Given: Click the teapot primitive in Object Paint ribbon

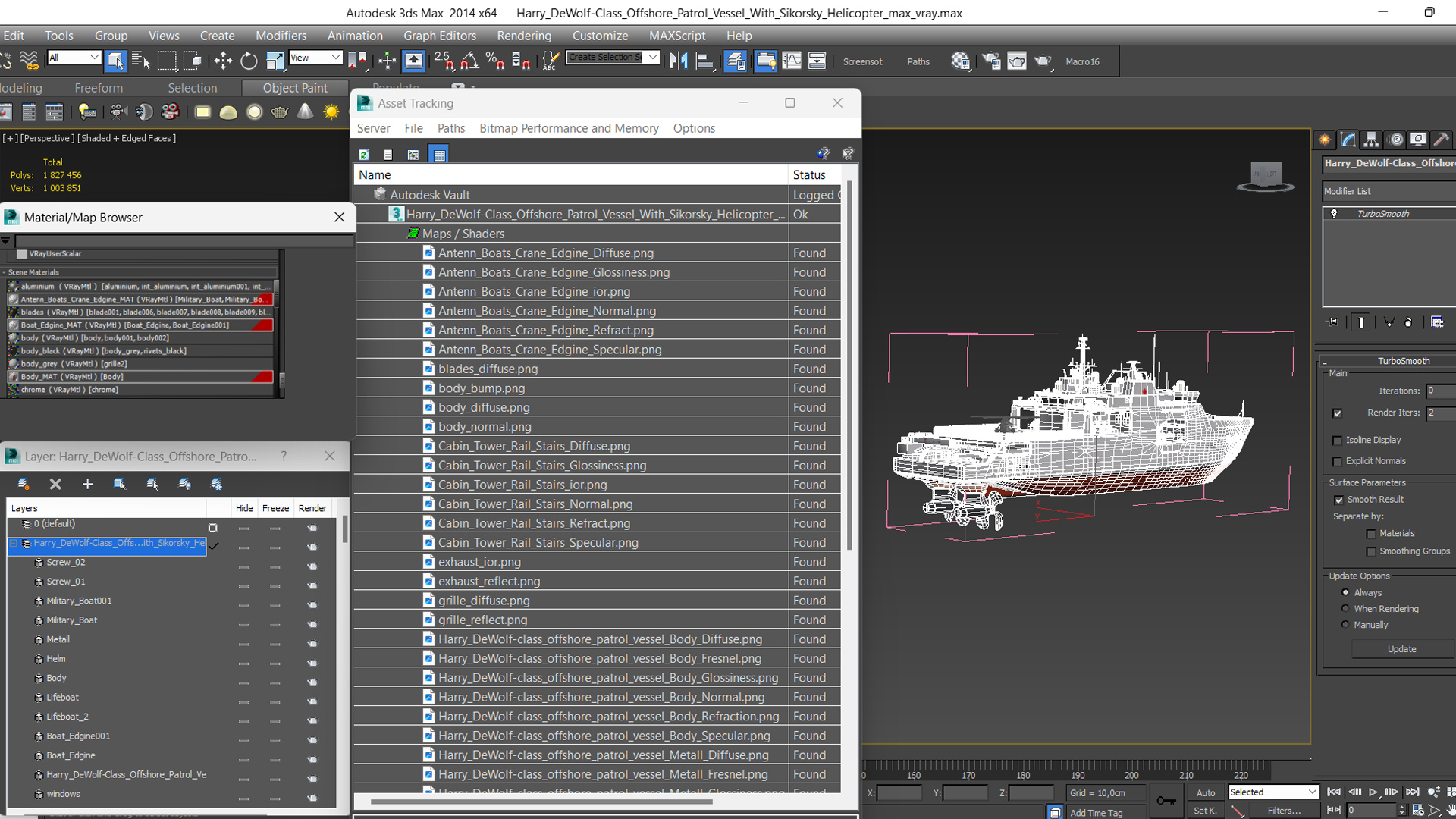Looking at the screenshot, I should click(x=280, y=112).
